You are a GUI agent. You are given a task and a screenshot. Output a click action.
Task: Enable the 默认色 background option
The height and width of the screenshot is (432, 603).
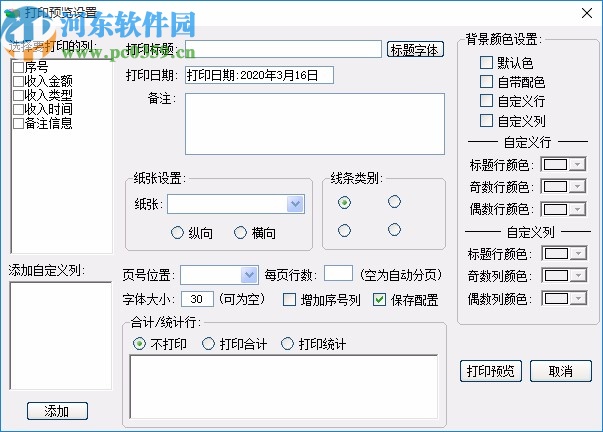tap(486, 62)
